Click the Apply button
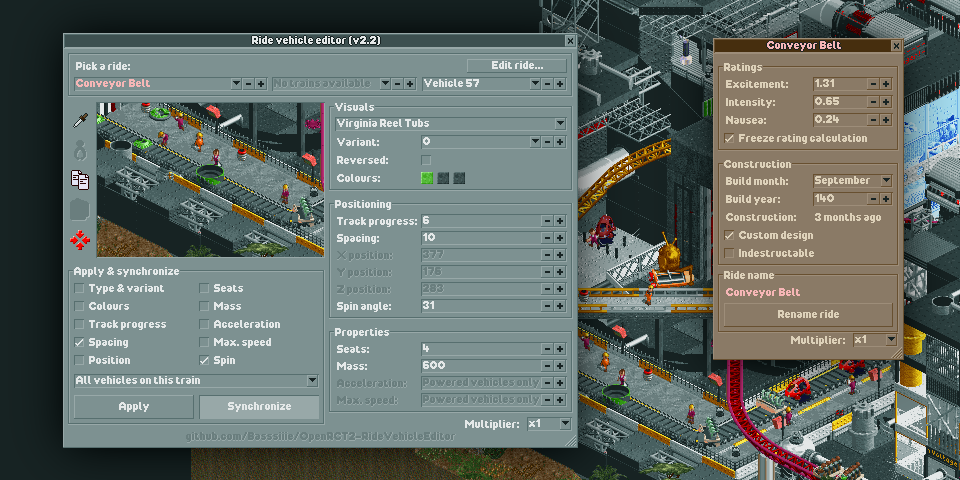This screenshot has width=960, height=480. (x=133, y=407)
